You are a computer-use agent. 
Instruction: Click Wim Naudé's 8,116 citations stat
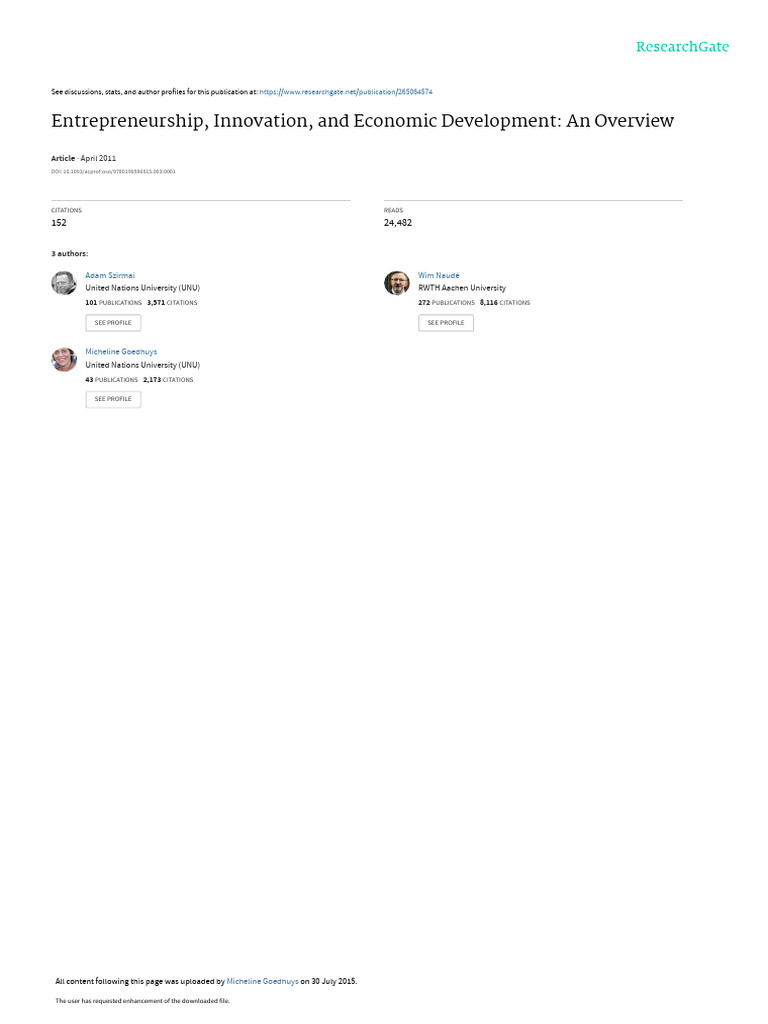[505, 302]
